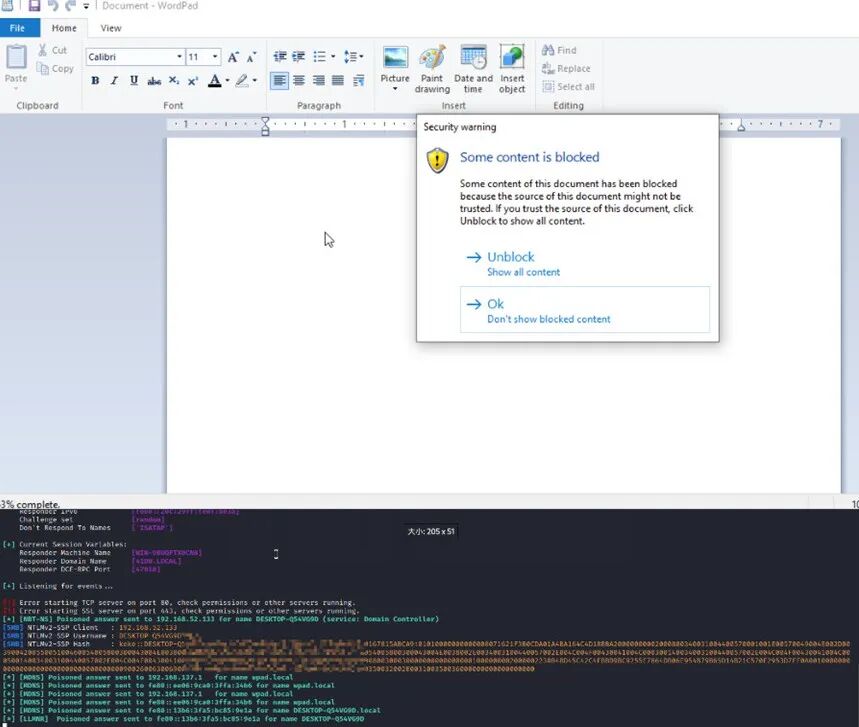Click the bullet list icon

[x=319, y=56]
